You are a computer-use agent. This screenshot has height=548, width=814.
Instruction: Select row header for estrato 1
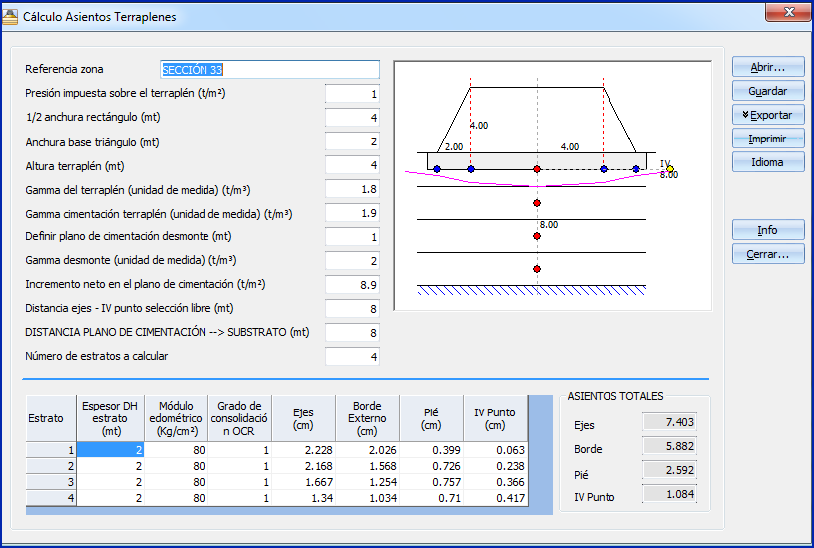click(51, 450)
